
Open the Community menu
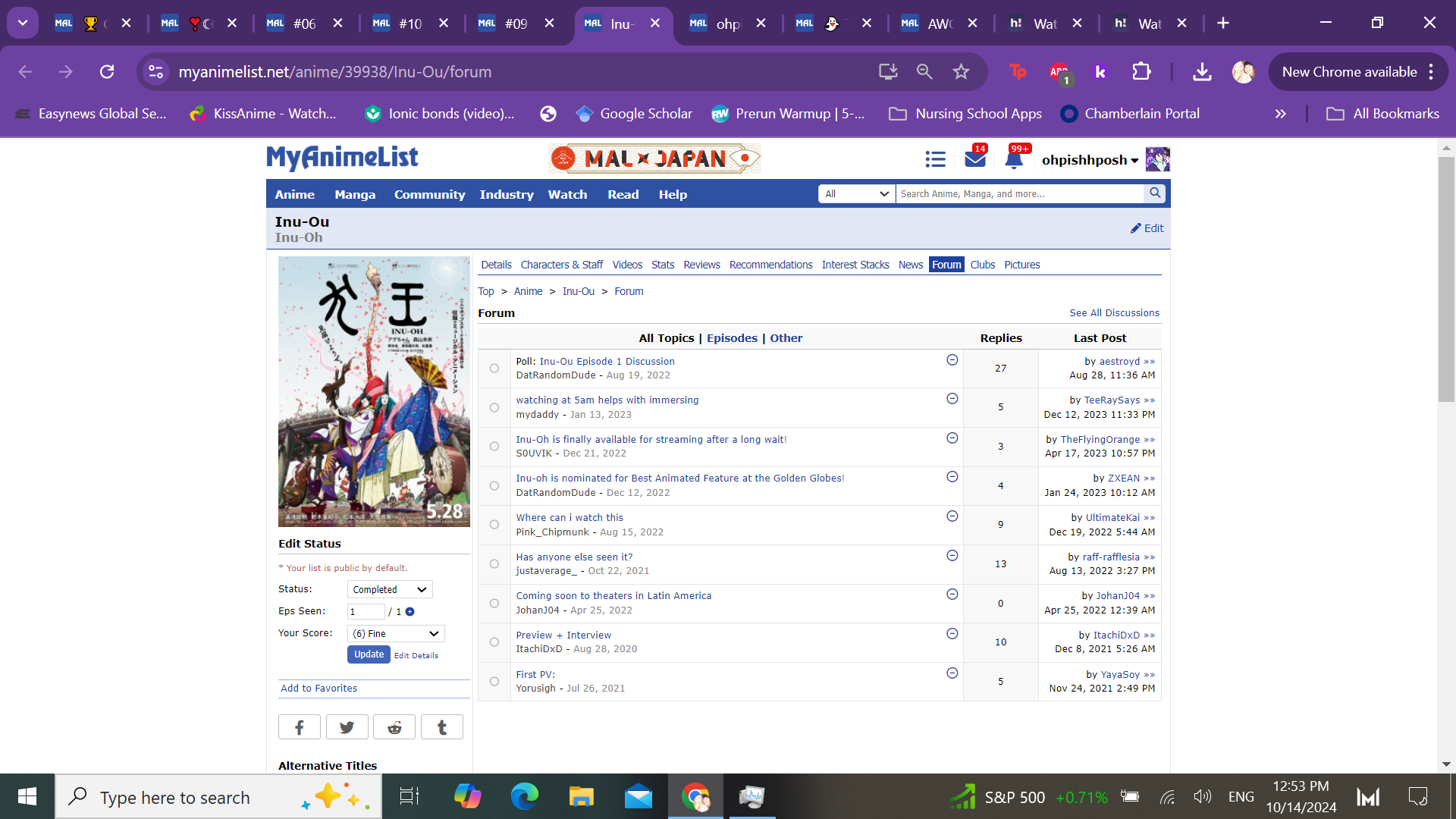tap(429, 195)
